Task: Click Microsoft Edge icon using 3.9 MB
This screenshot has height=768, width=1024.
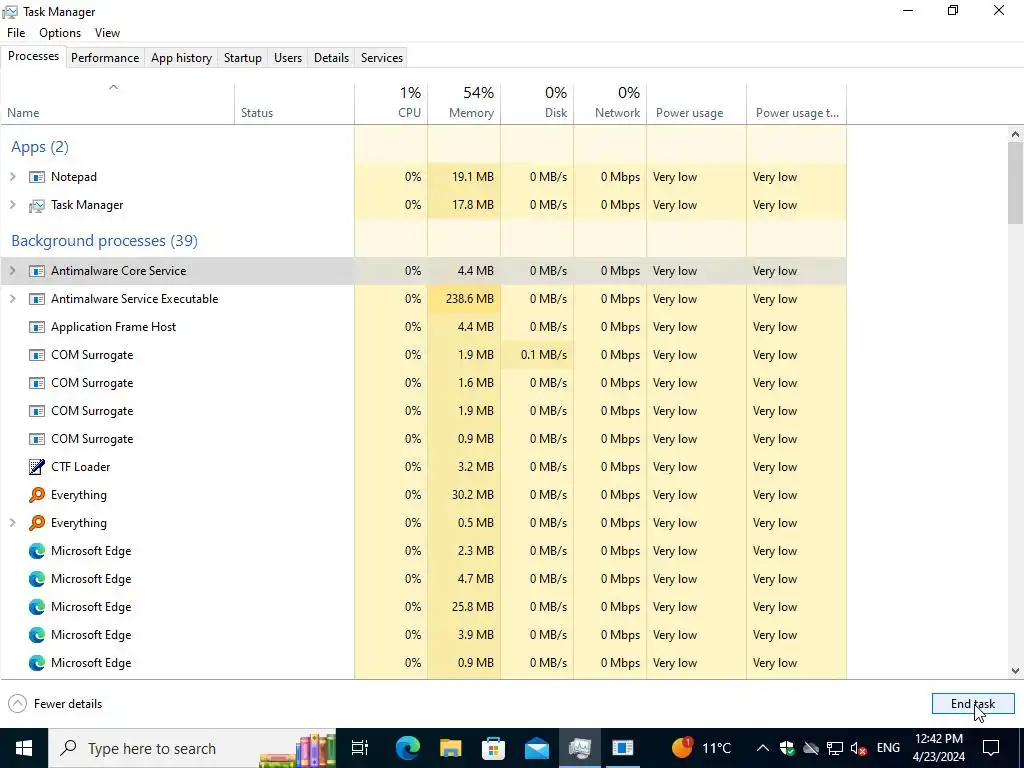Action: click(x=37, y=635)
